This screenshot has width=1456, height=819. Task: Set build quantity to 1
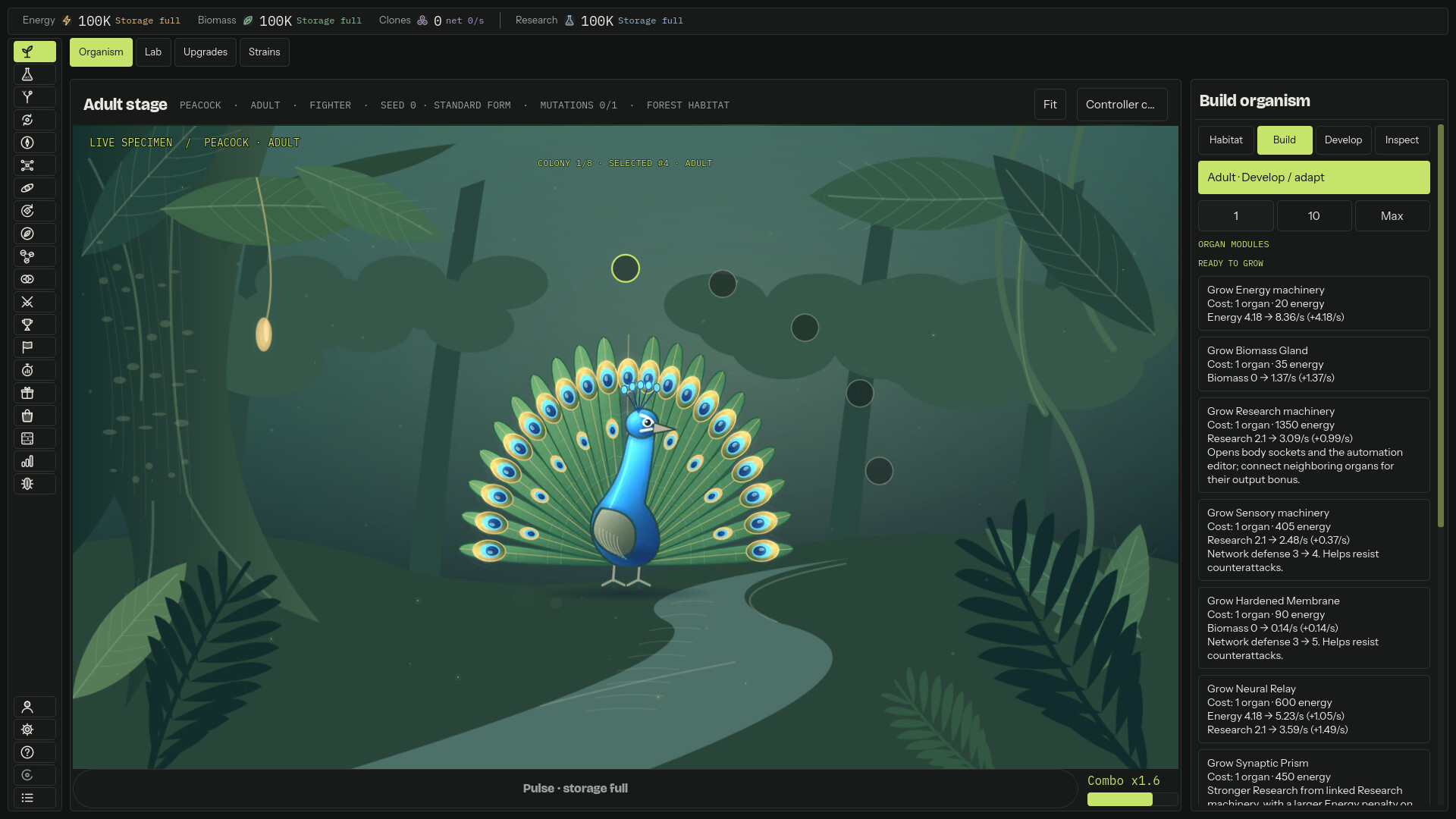click(x=1235, y=216)
